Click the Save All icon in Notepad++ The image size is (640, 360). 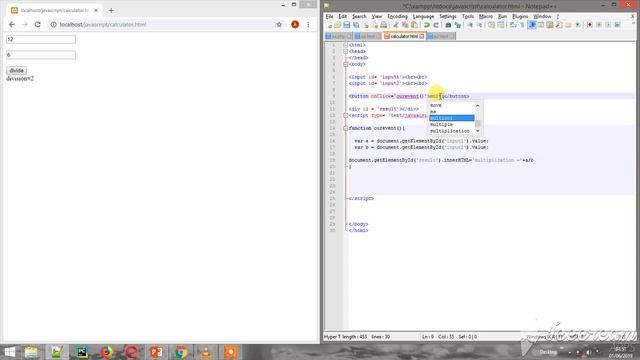(x=356, y=25)
